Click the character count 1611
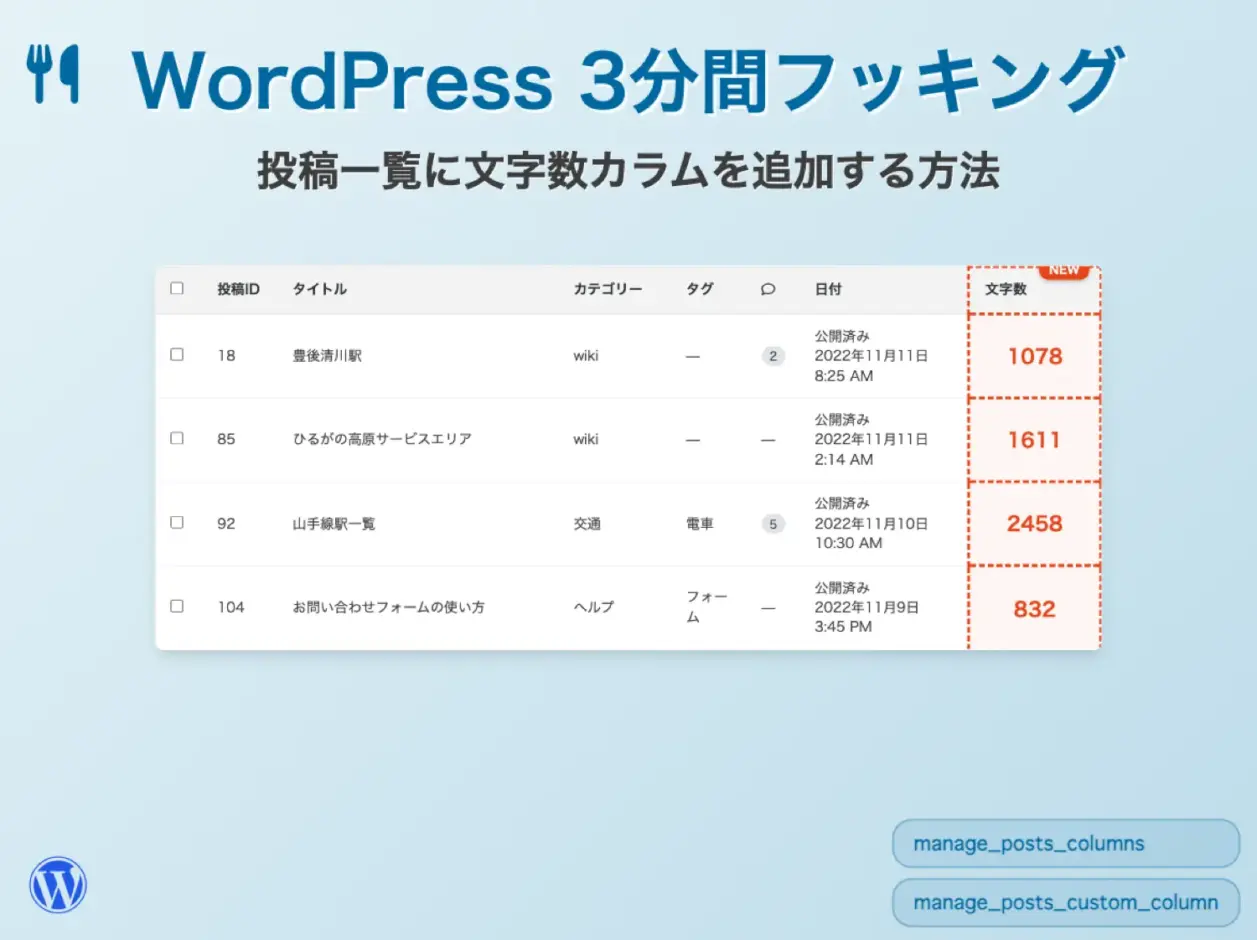This screenshot has width=1257, height=940. tap(1035, 440)
